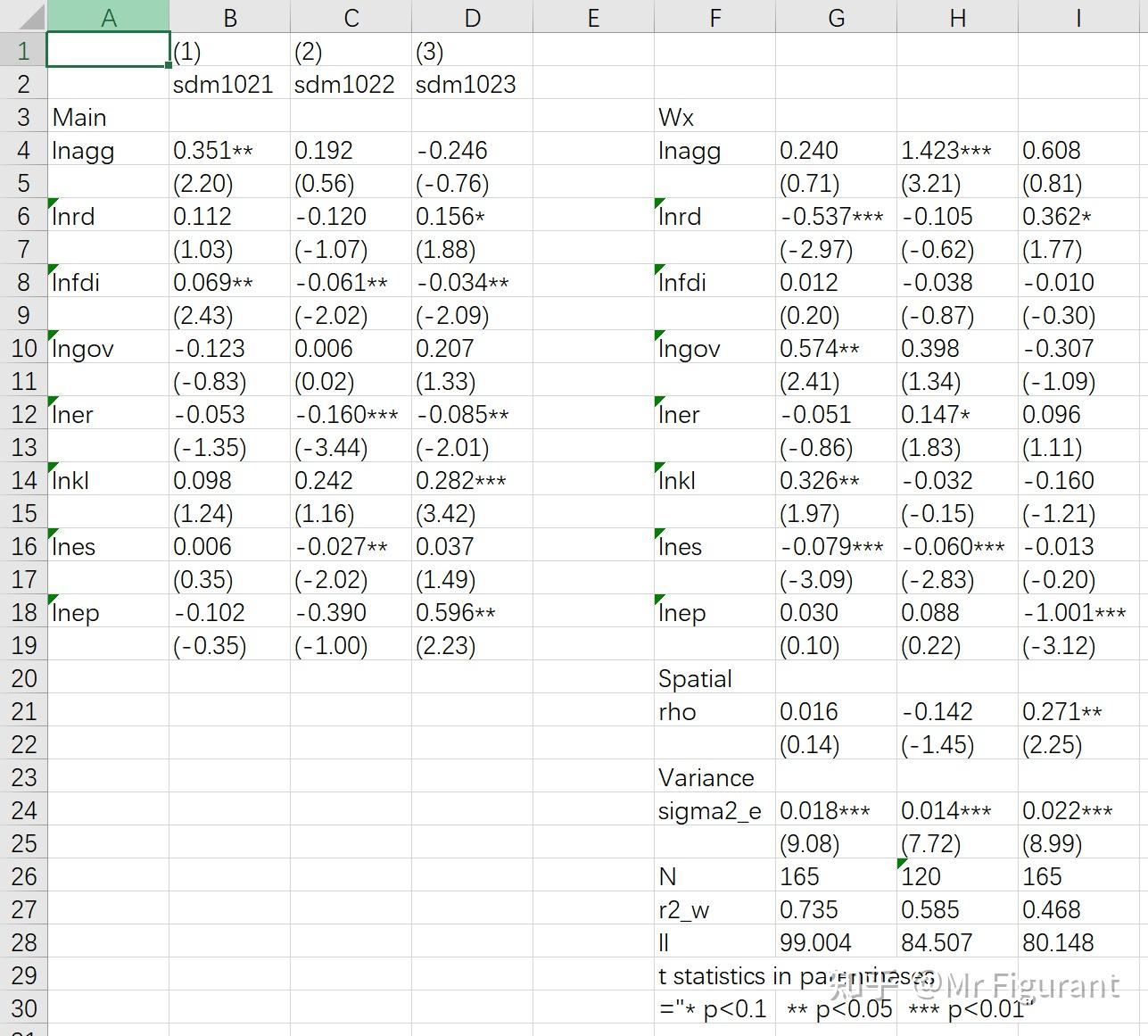Click cell with value 0.326**
The width and height of the screenshot is (1148, 1036).
(836, 479)
